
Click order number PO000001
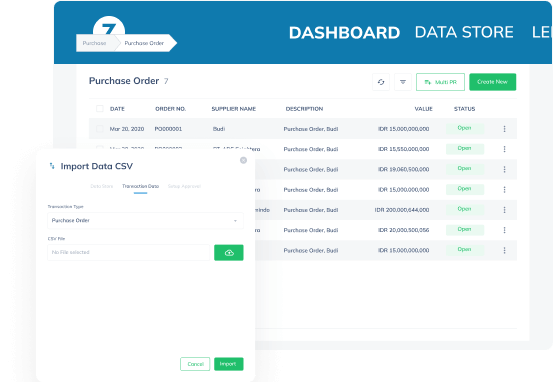point(168,129)
